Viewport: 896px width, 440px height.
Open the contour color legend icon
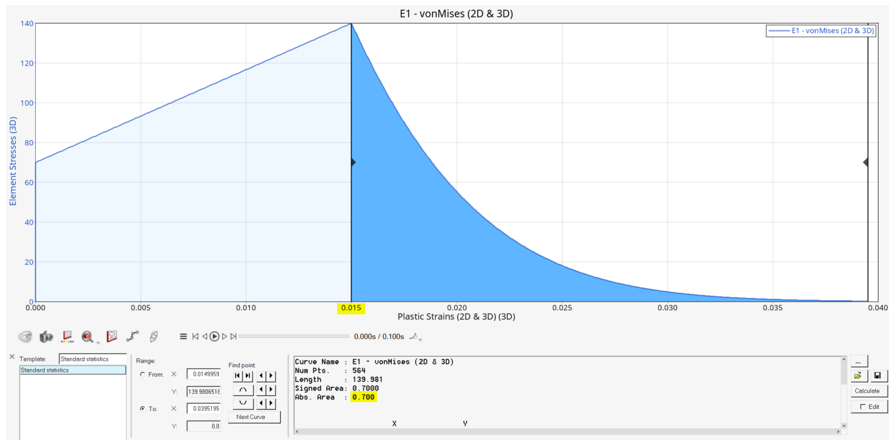click(67, 337)
